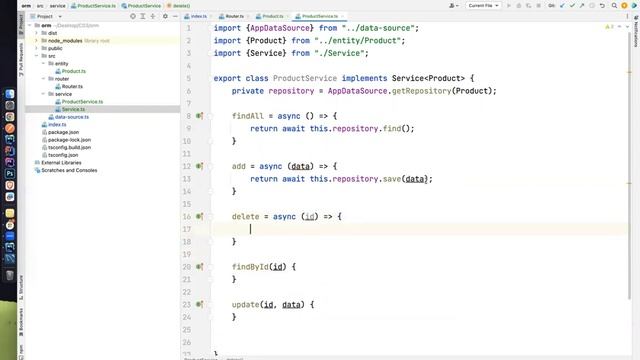Click the Git push arrow icon

pyautogui.click(x=582, y=6)
